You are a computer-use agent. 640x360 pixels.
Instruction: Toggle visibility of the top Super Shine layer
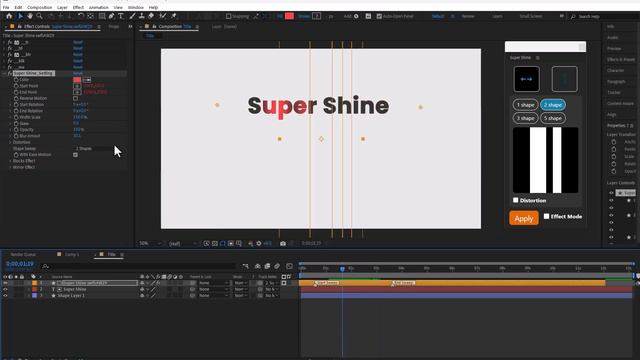tap(5, 283)
